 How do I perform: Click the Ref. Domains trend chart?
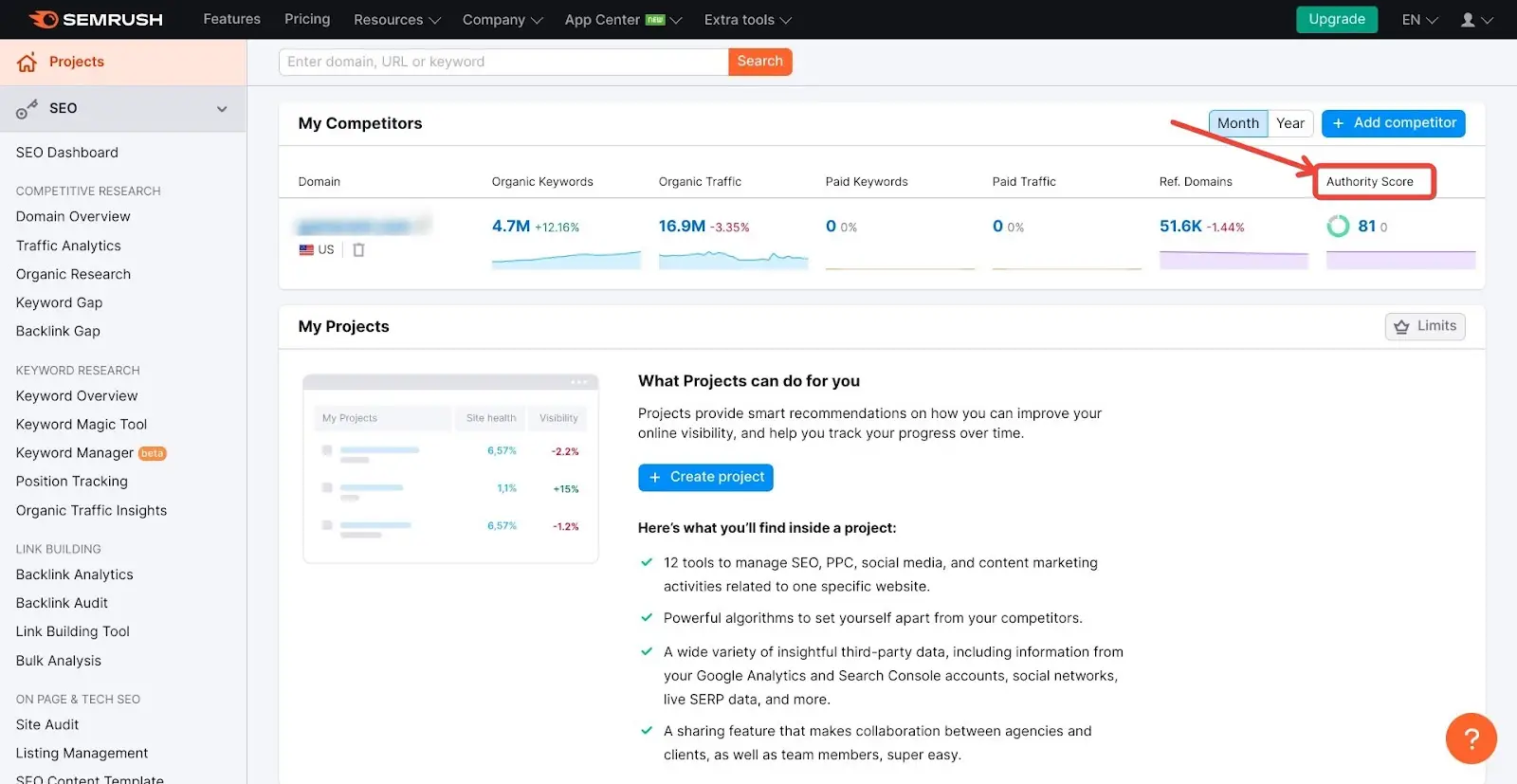click(1234, 259)
